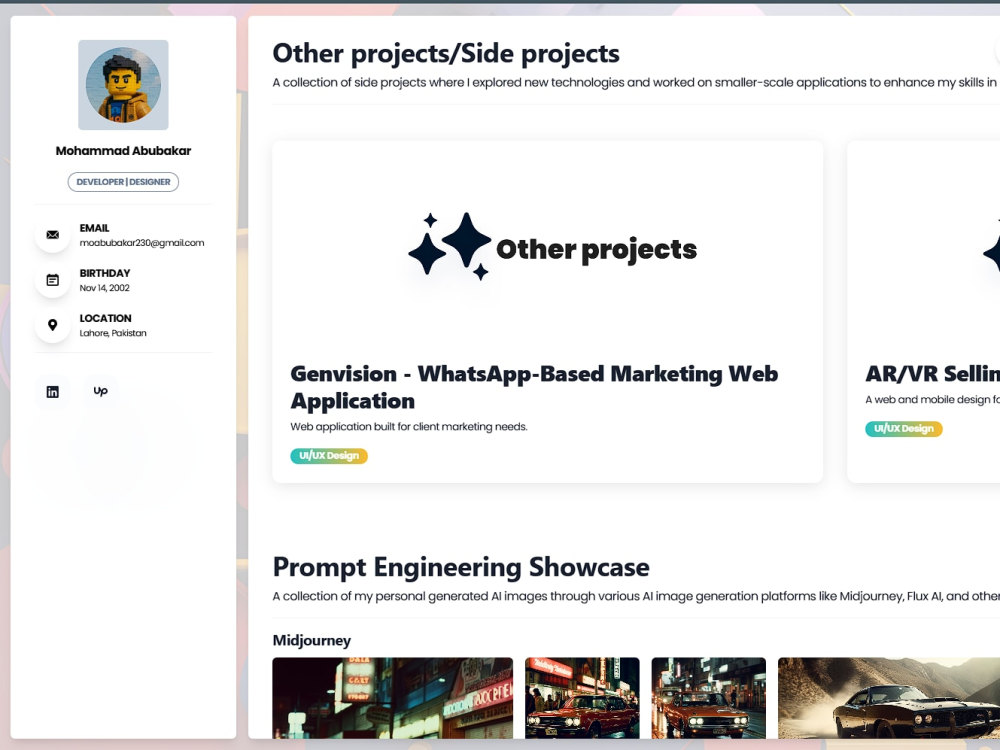Screen dimensions: 1000x750
Task: Click the DEVELOPER | DESIGNER badge
Action: pos(123,182)
